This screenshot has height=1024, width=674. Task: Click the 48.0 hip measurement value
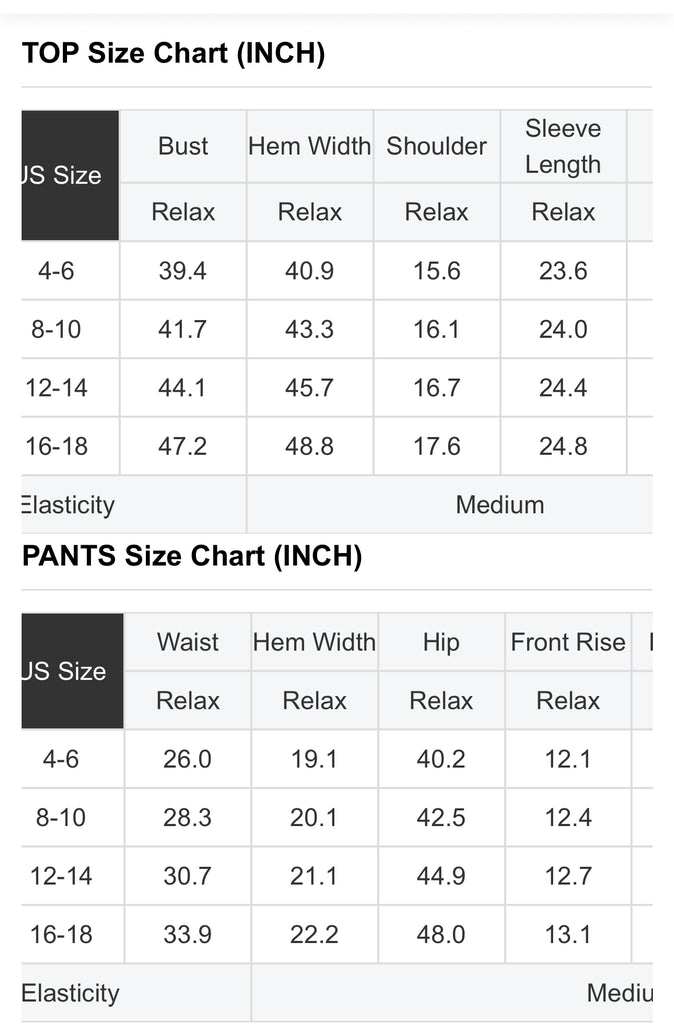coord(441,934)
